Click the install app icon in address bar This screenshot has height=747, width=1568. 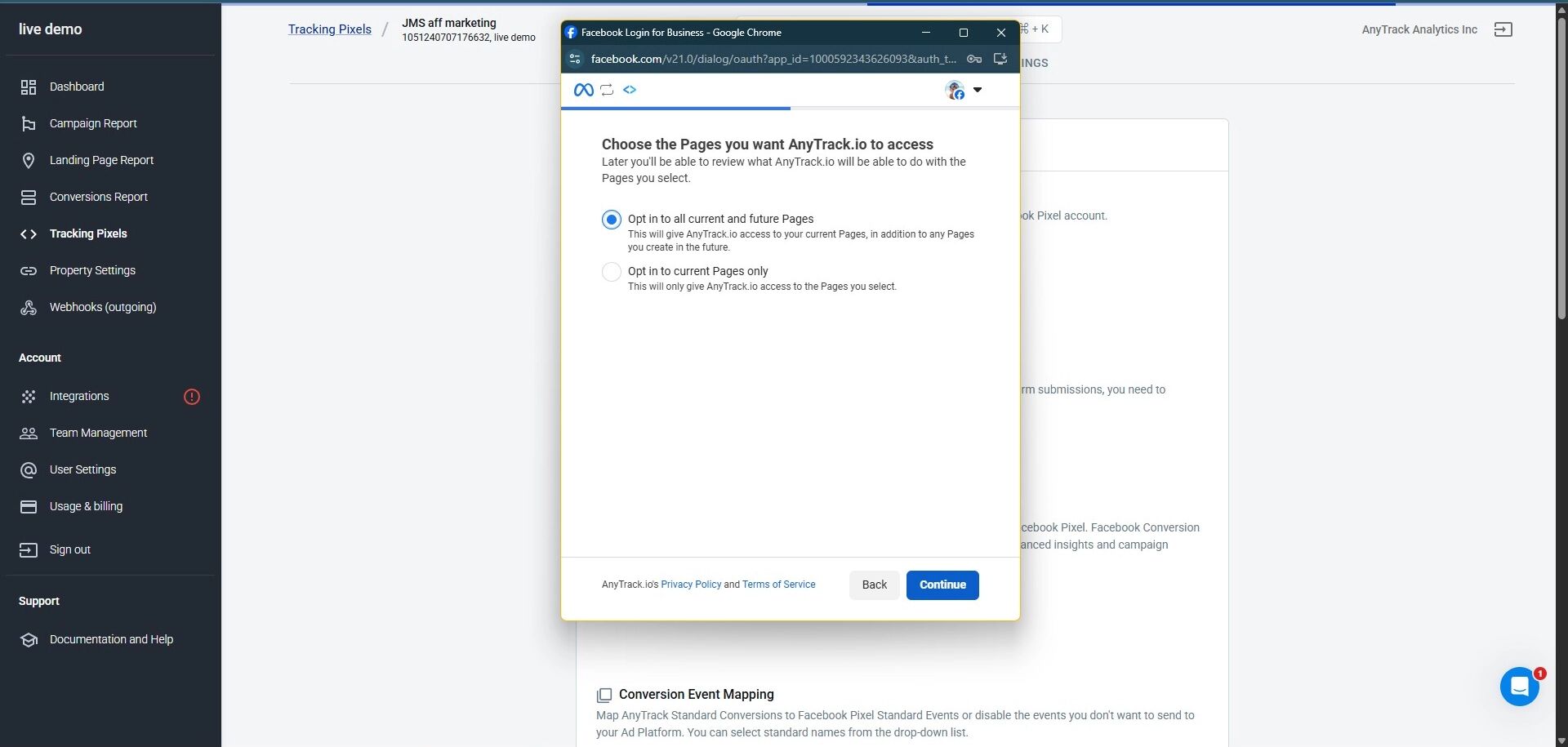1000,59
